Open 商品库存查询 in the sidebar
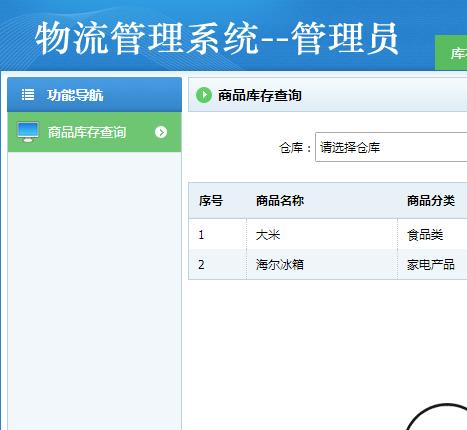This screenshot has height=430, width=467. pyautogui.click(x=95, y=132)
